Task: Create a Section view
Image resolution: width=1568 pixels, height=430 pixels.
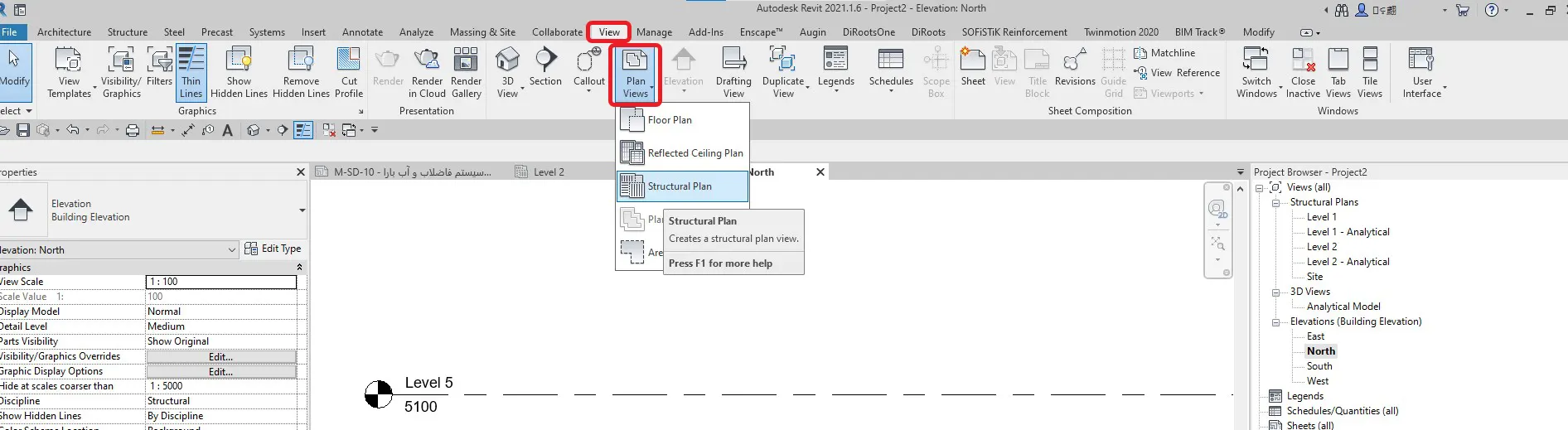Action: point(545,66)
